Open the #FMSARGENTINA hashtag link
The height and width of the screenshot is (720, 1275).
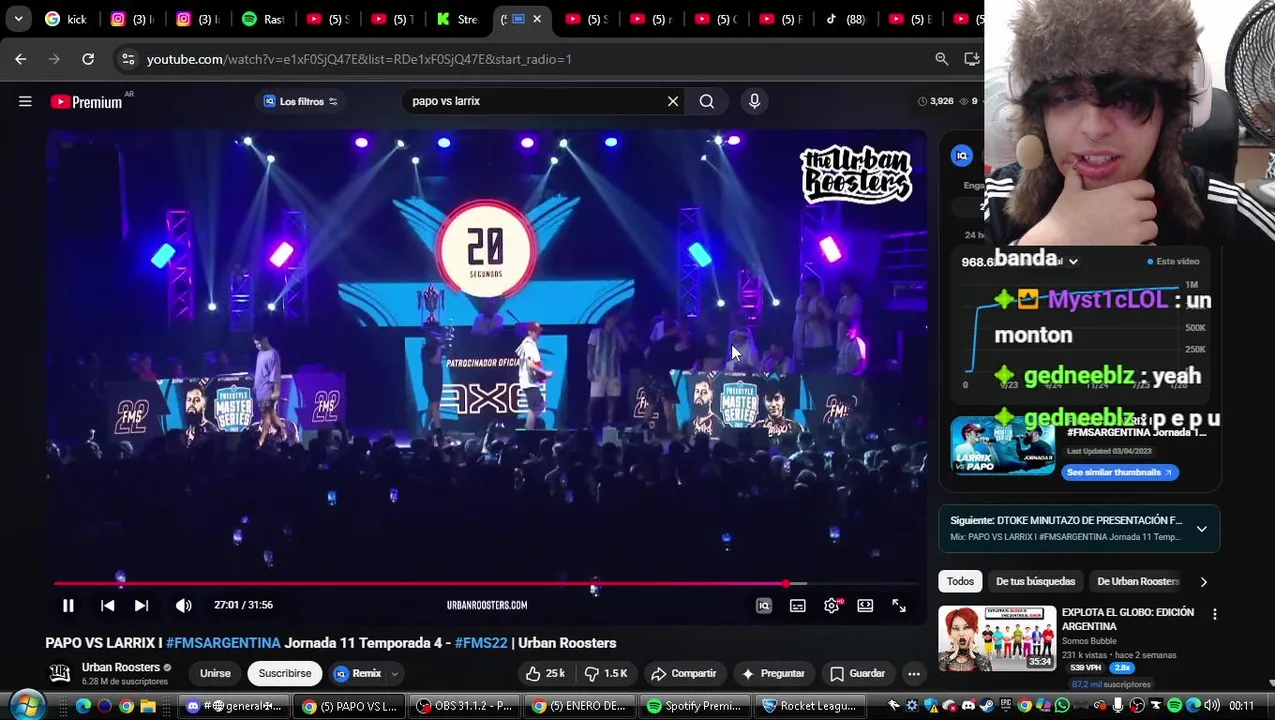tap(223, 643)
